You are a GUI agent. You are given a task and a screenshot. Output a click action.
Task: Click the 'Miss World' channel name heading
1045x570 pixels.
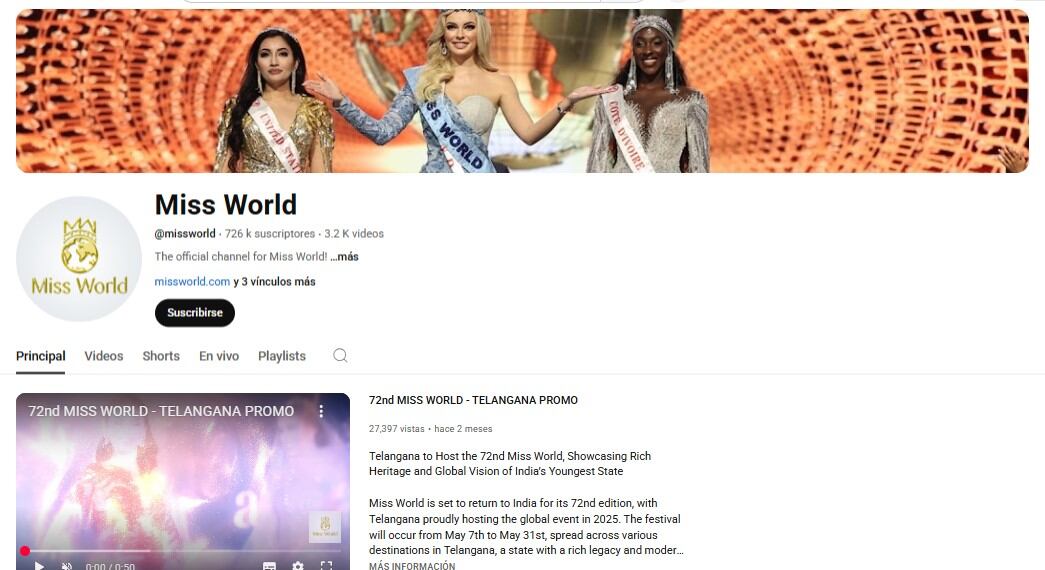226,205
